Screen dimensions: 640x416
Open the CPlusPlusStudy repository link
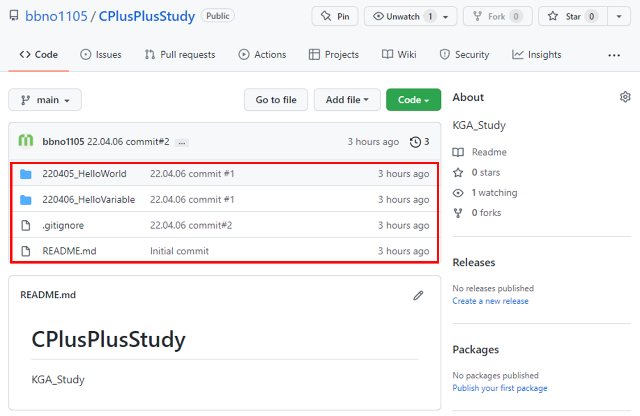pyautogui.click(x=147, y=16)
